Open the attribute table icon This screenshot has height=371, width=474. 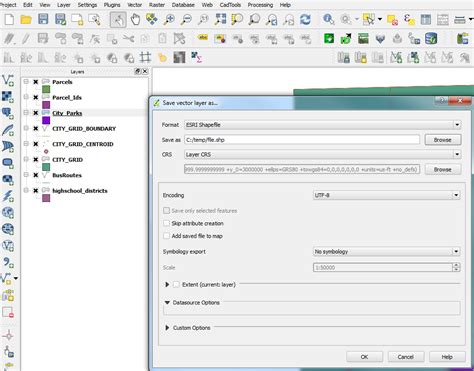click(426, 19)
